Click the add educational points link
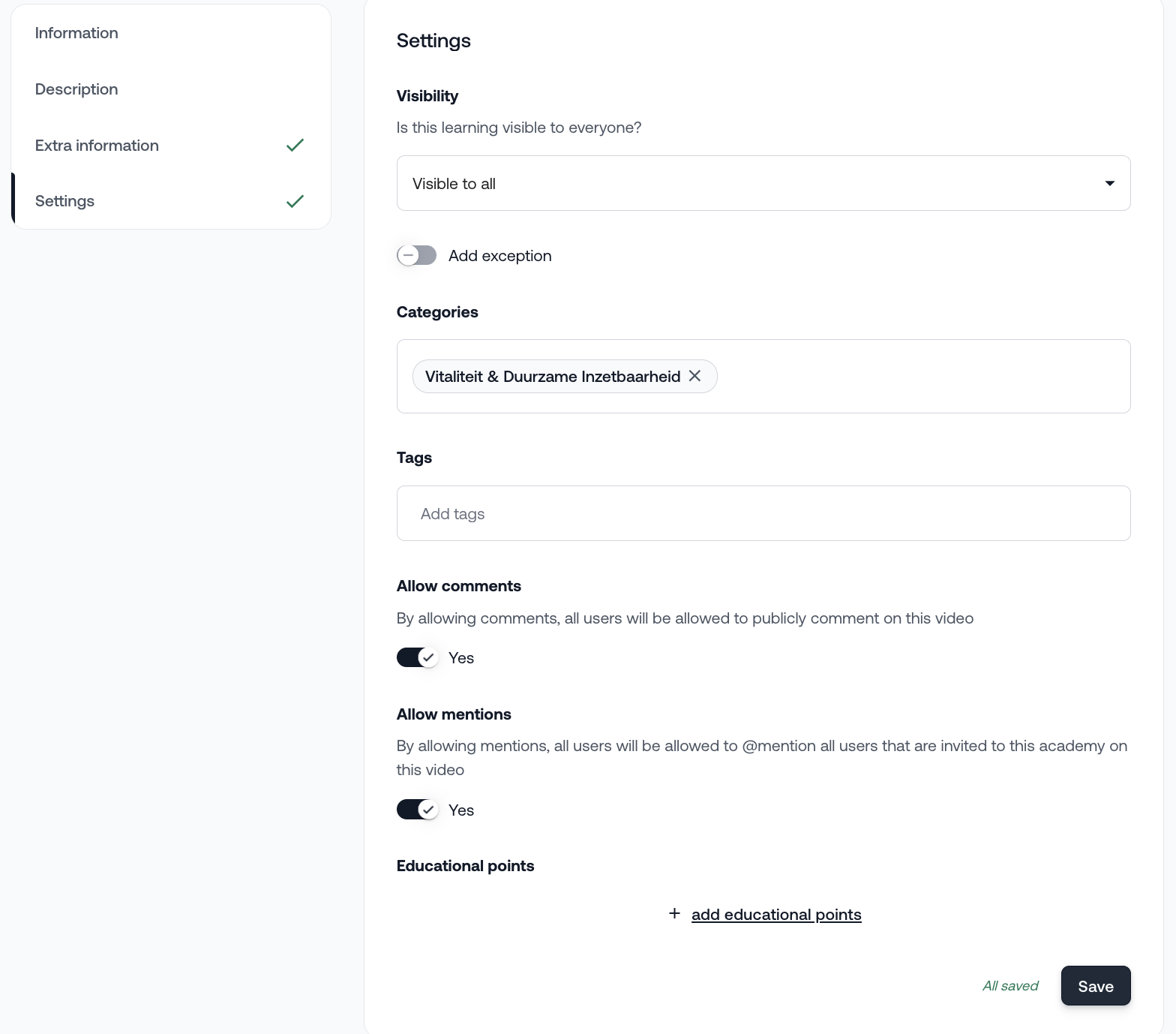 [775, 915]
